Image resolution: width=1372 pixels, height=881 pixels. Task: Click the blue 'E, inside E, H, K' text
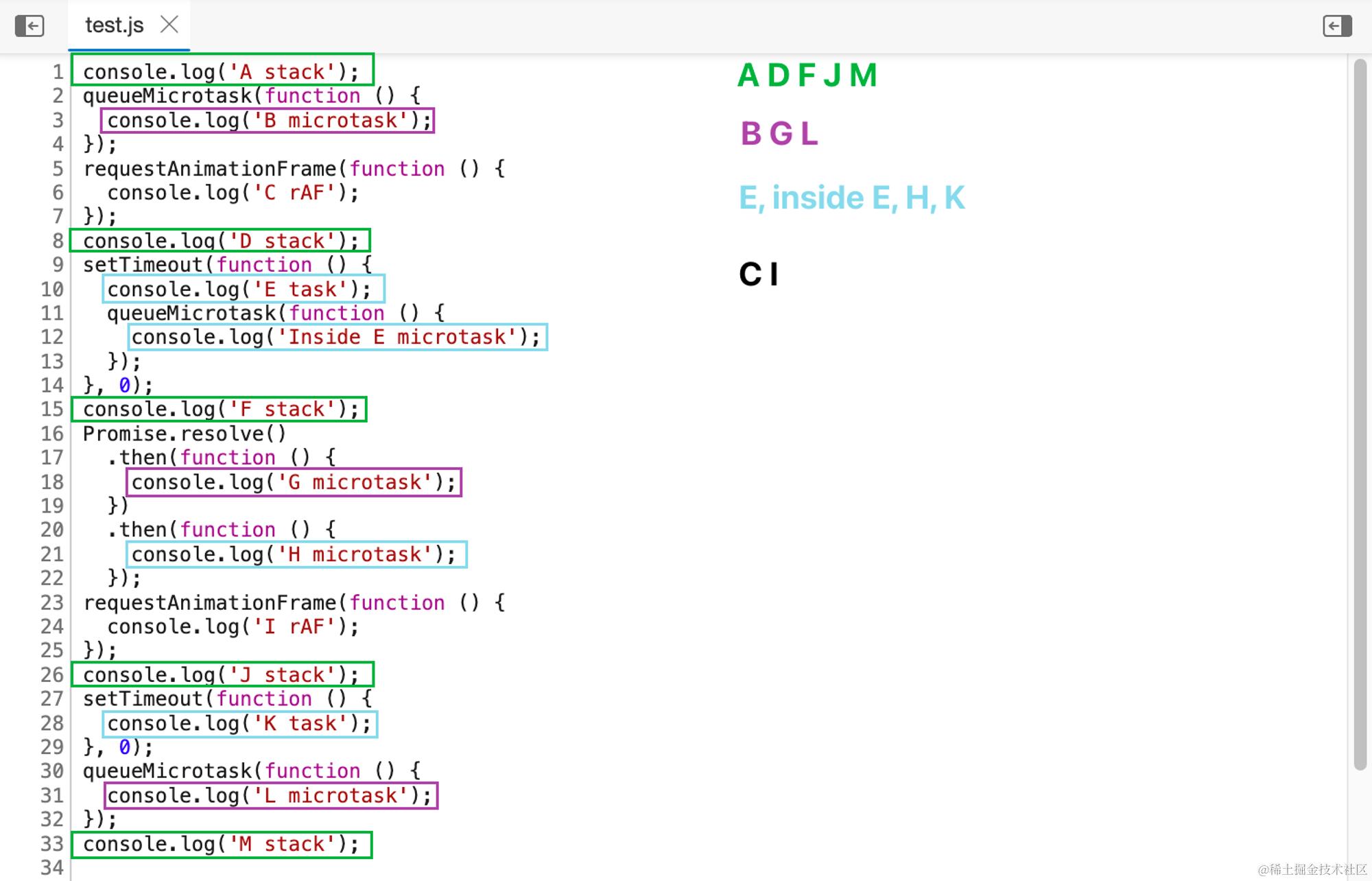tap(851, 198)
